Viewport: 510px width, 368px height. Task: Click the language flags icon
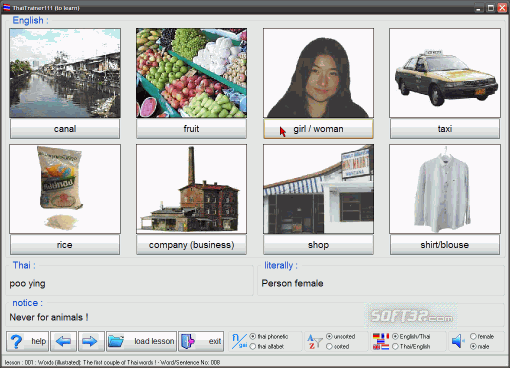coord(381,341)
